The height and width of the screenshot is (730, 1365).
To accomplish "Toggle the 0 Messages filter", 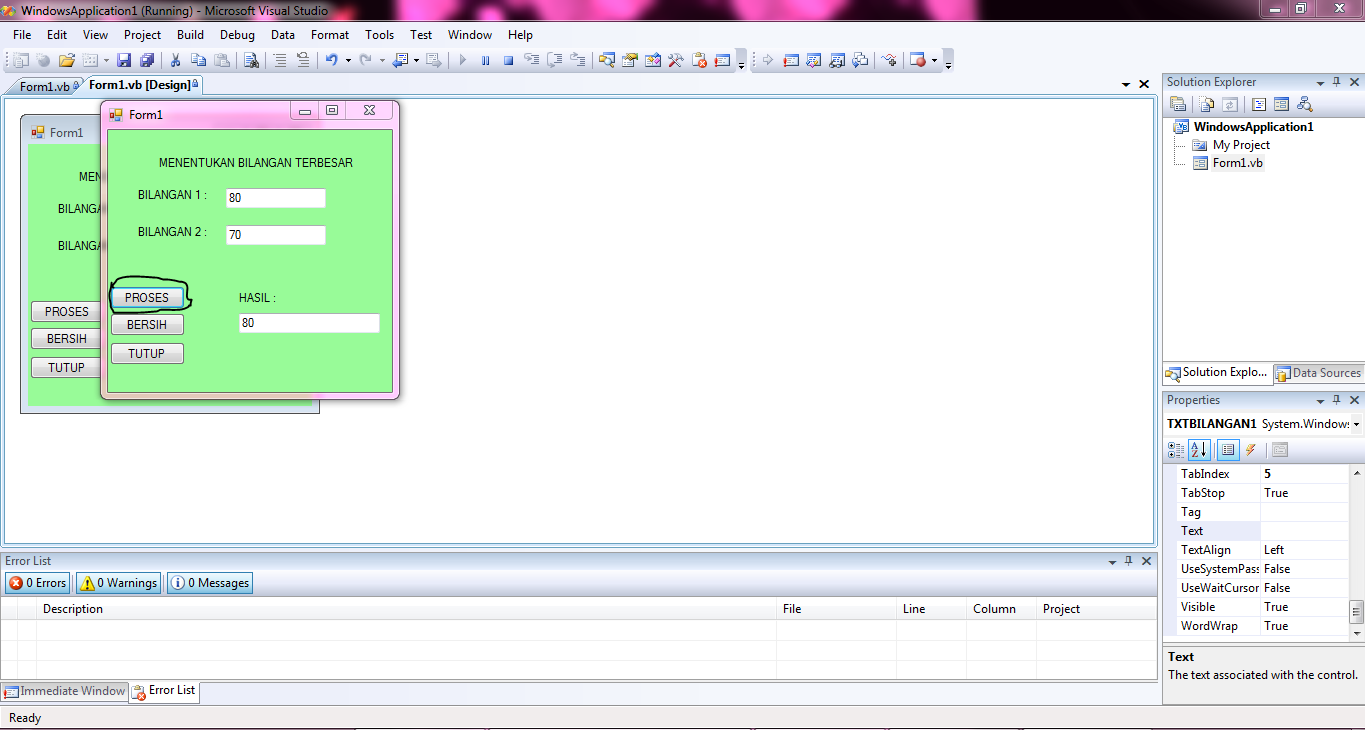I will tap(209, 582).
